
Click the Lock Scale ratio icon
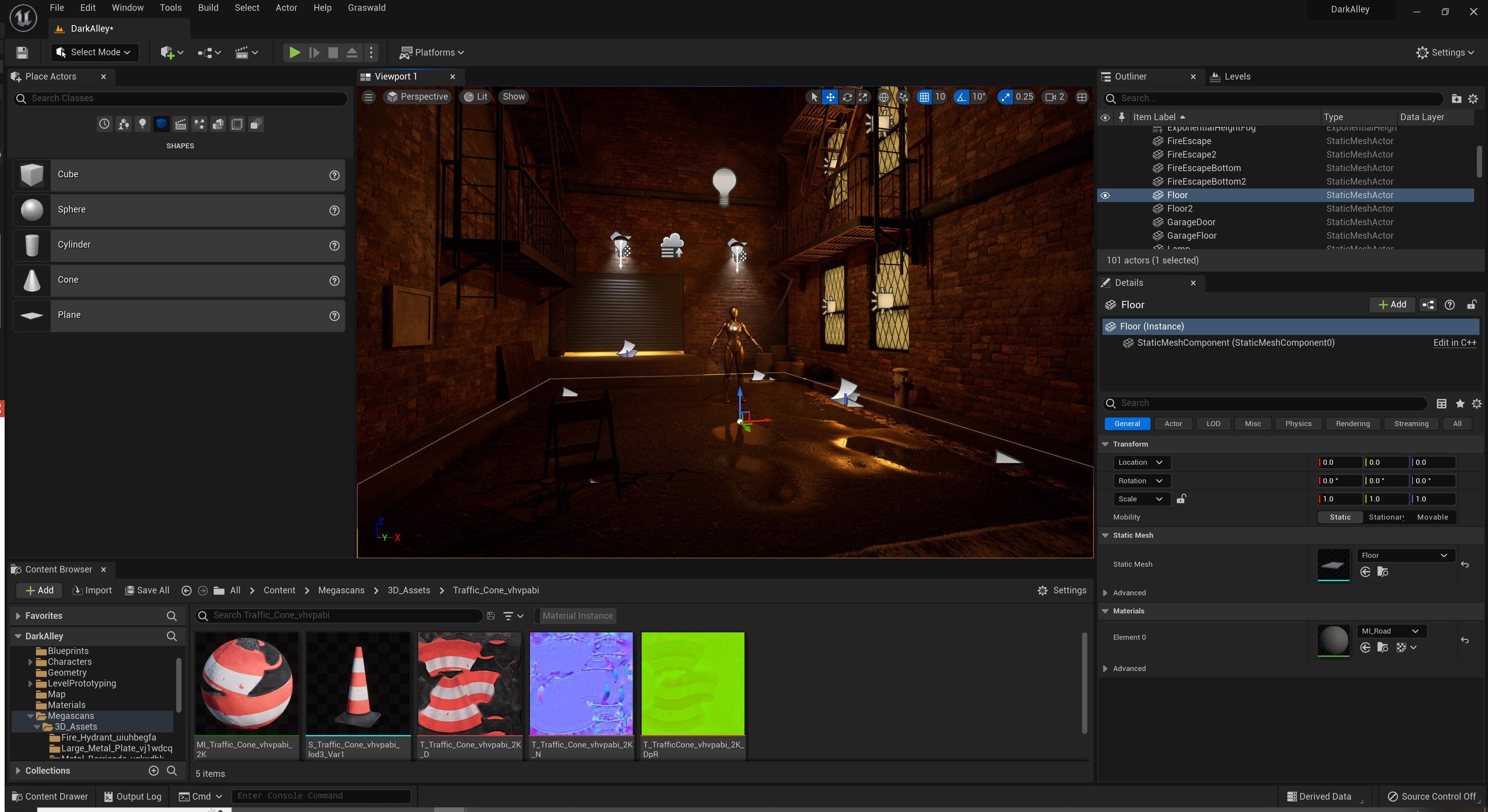coord(1181,498)
